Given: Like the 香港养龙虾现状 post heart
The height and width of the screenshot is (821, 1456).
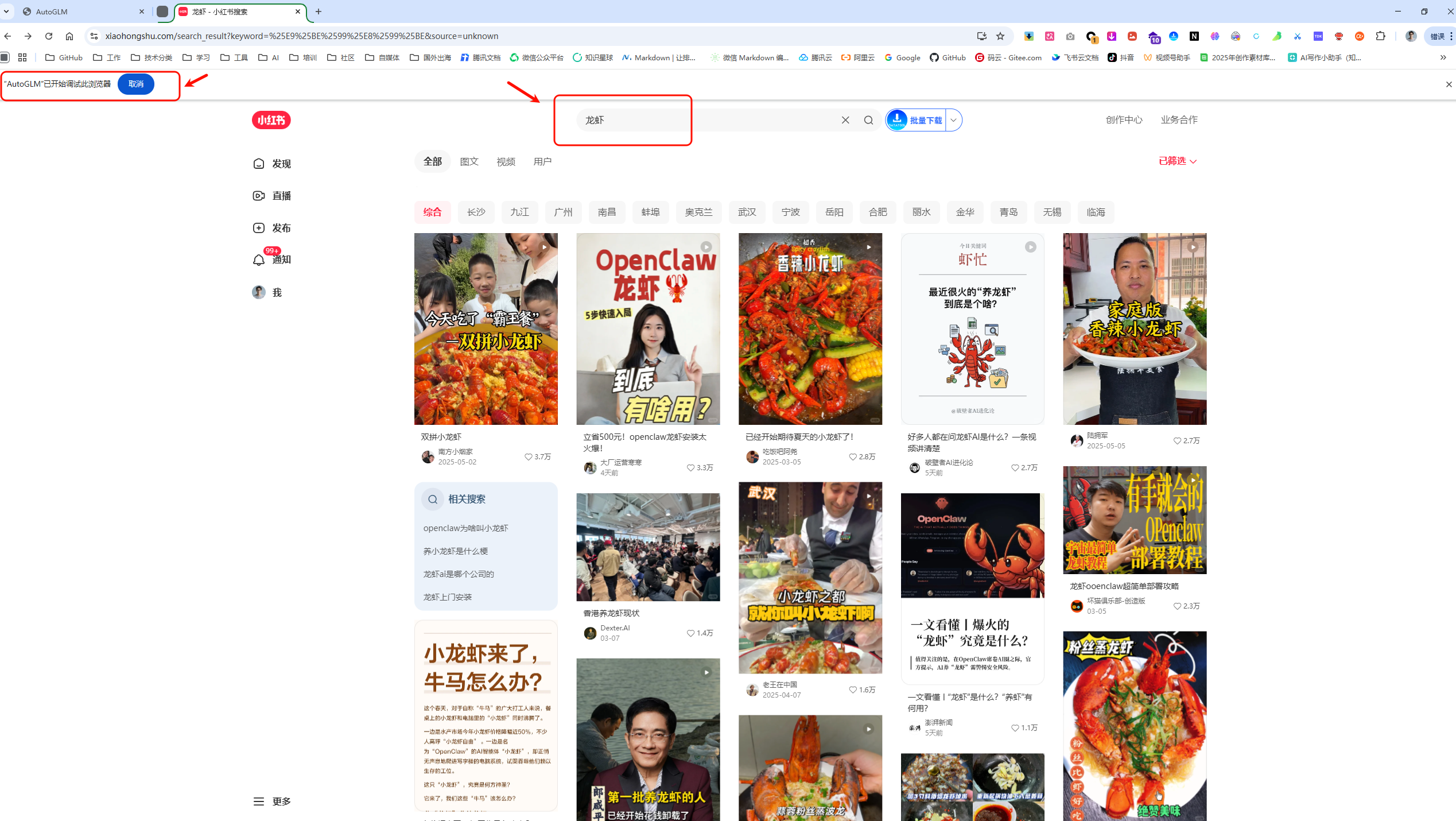Looking at the screenshot, I should click(x=690, y=633).
